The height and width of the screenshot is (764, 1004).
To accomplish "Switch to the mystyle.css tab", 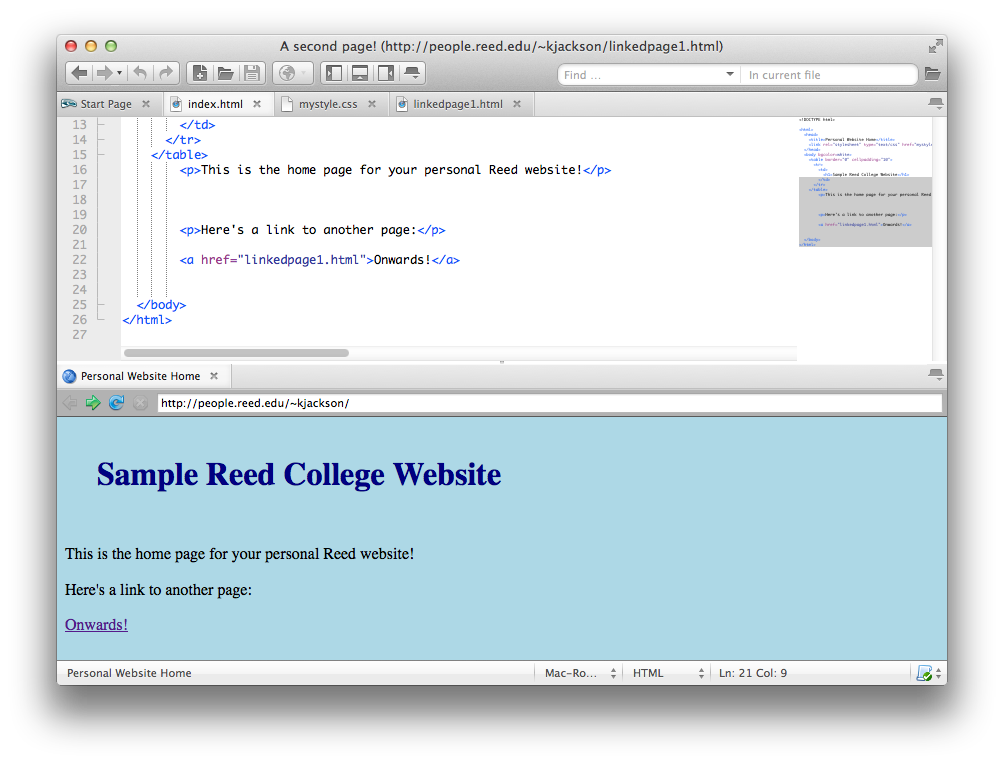I will click(x=327, y=104).
